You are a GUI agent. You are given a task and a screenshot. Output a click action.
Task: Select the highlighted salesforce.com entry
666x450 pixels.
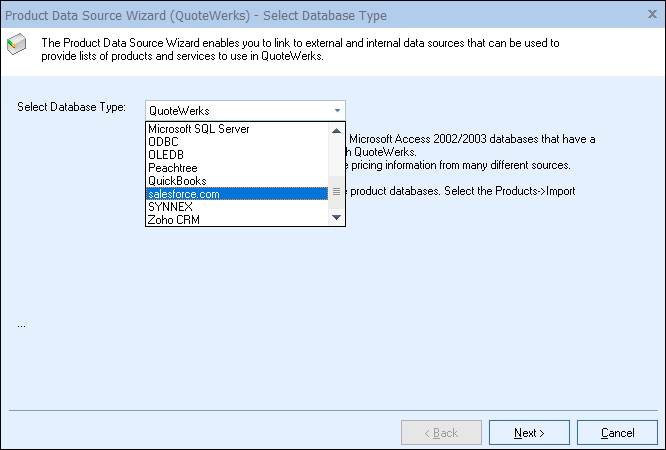237,194
